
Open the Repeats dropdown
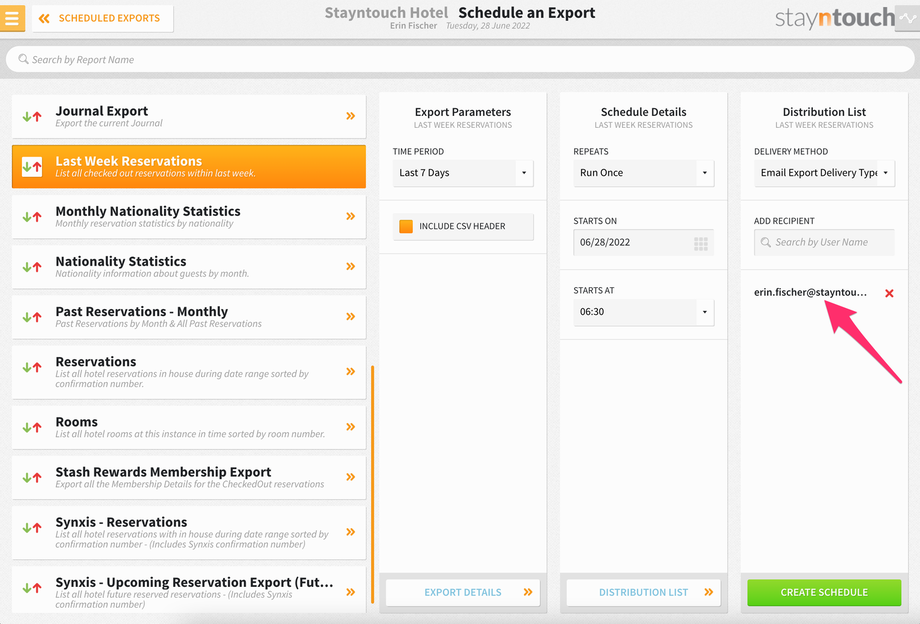644,172
